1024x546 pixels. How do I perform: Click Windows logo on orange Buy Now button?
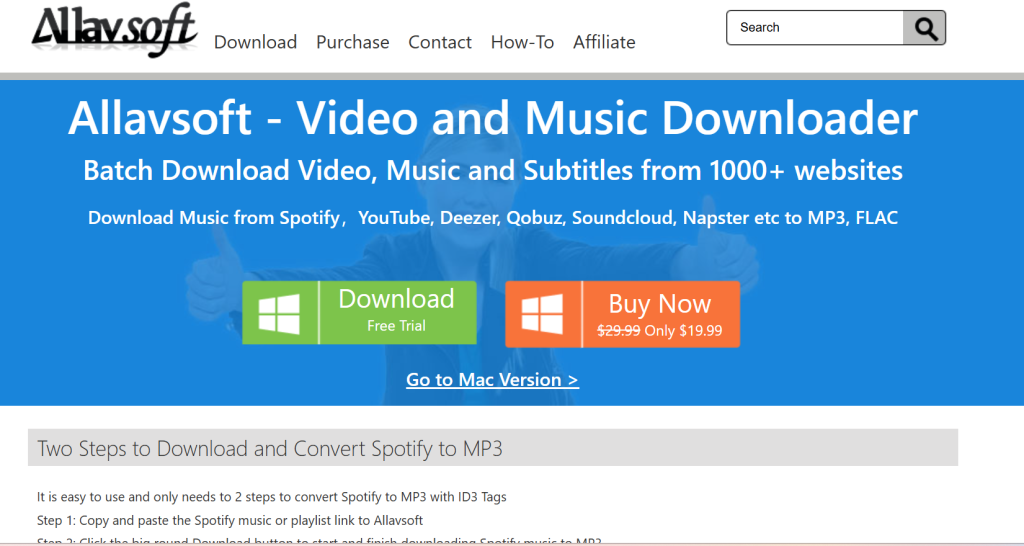click(x=543, y=314)
